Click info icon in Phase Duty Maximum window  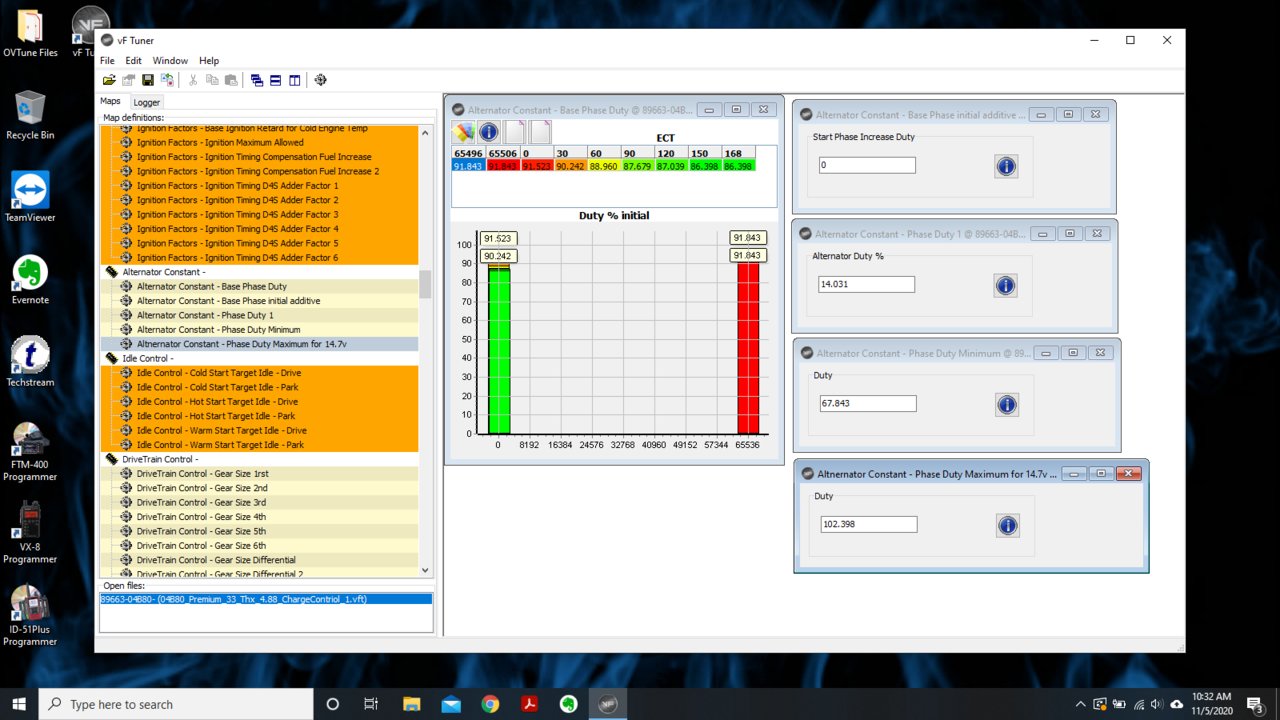tap(1008, 525)
